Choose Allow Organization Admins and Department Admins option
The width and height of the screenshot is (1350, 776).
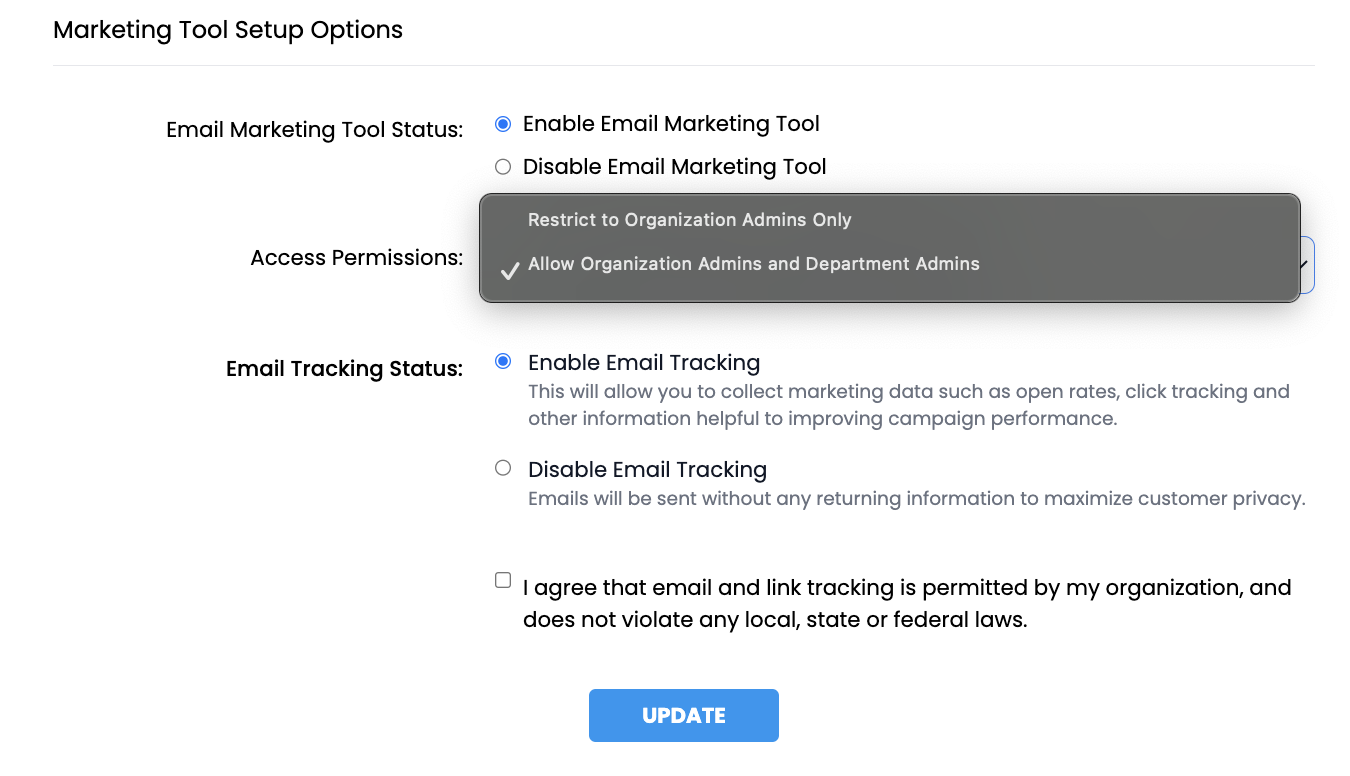(x=753, y=264)
